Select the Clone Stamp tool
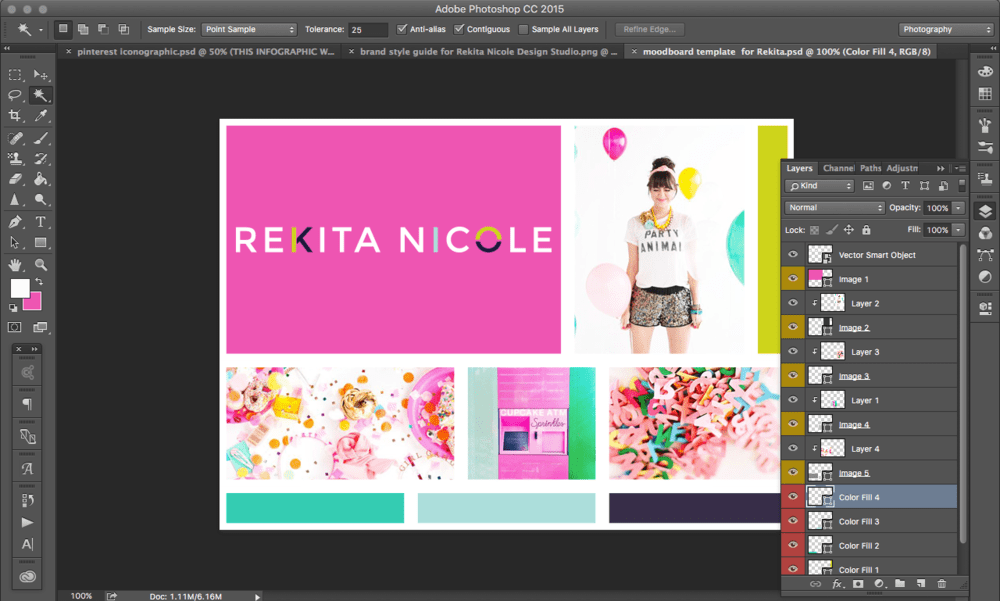 (15, 158)
